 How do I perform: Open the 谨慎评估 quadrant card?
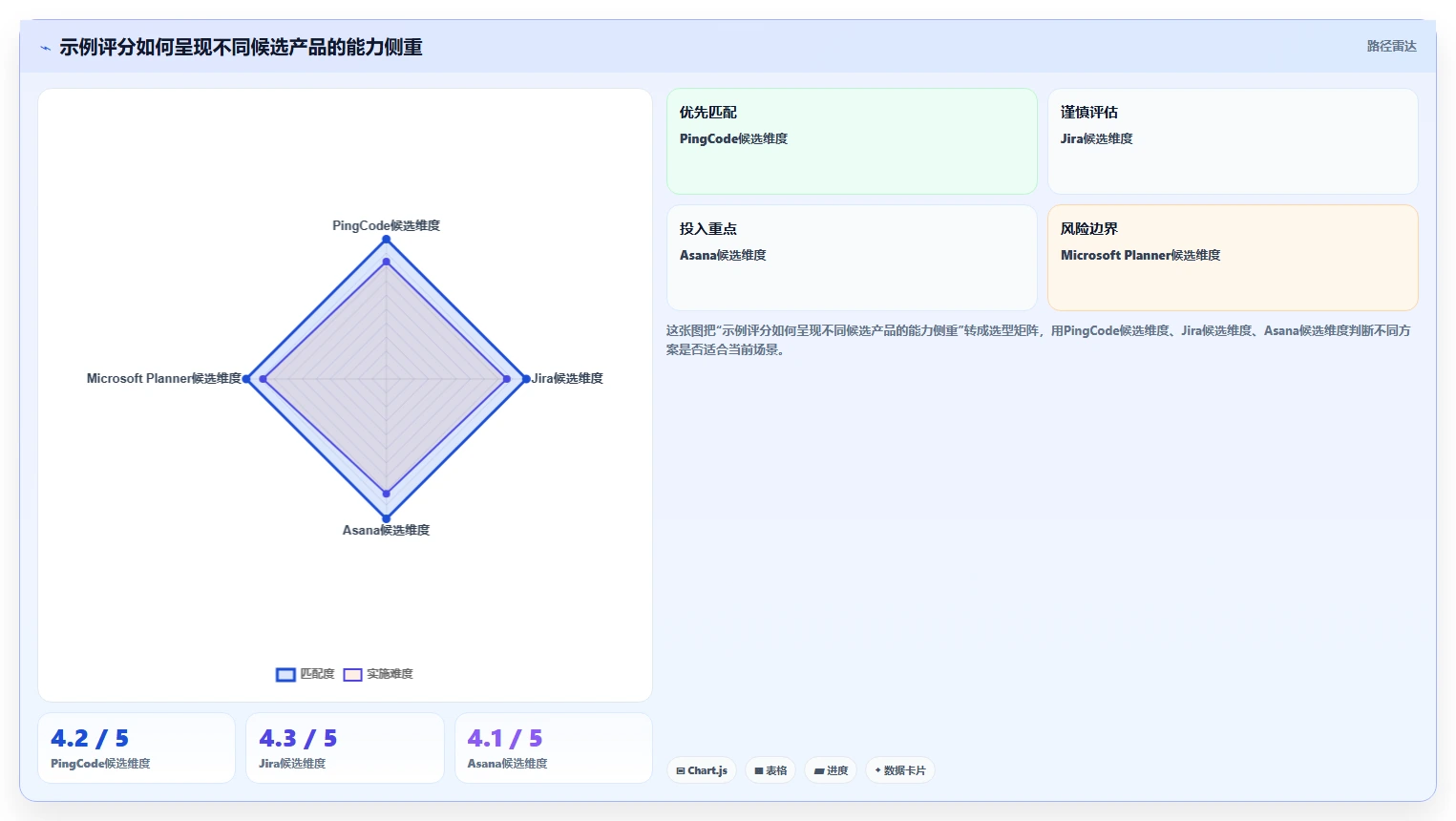click(x=1233, y=141)
